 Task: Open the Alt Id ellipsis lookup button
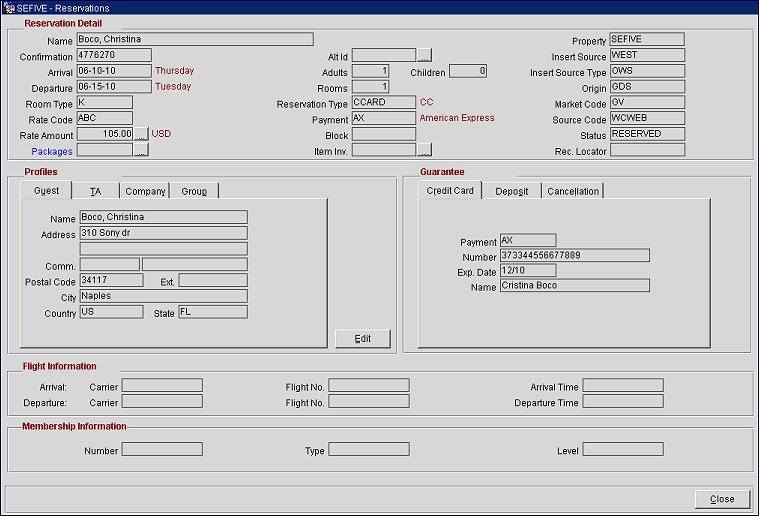pos(424,56)
